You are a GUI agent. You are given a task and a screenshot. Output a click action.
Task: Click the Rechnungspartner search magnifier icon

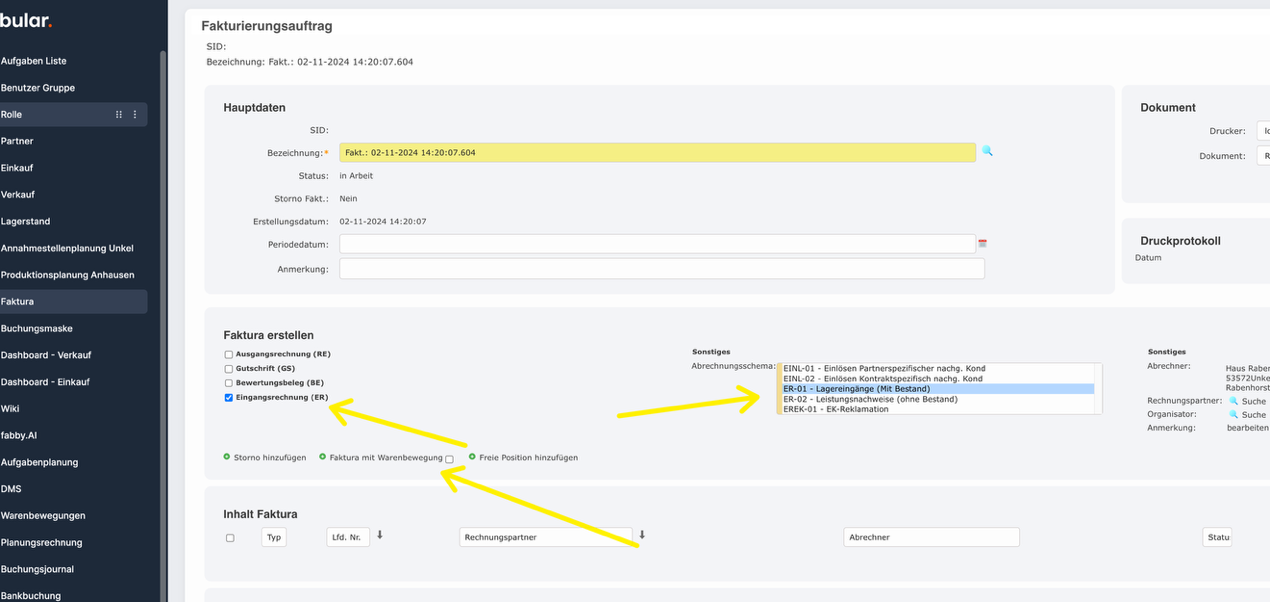click(1234, 401)
